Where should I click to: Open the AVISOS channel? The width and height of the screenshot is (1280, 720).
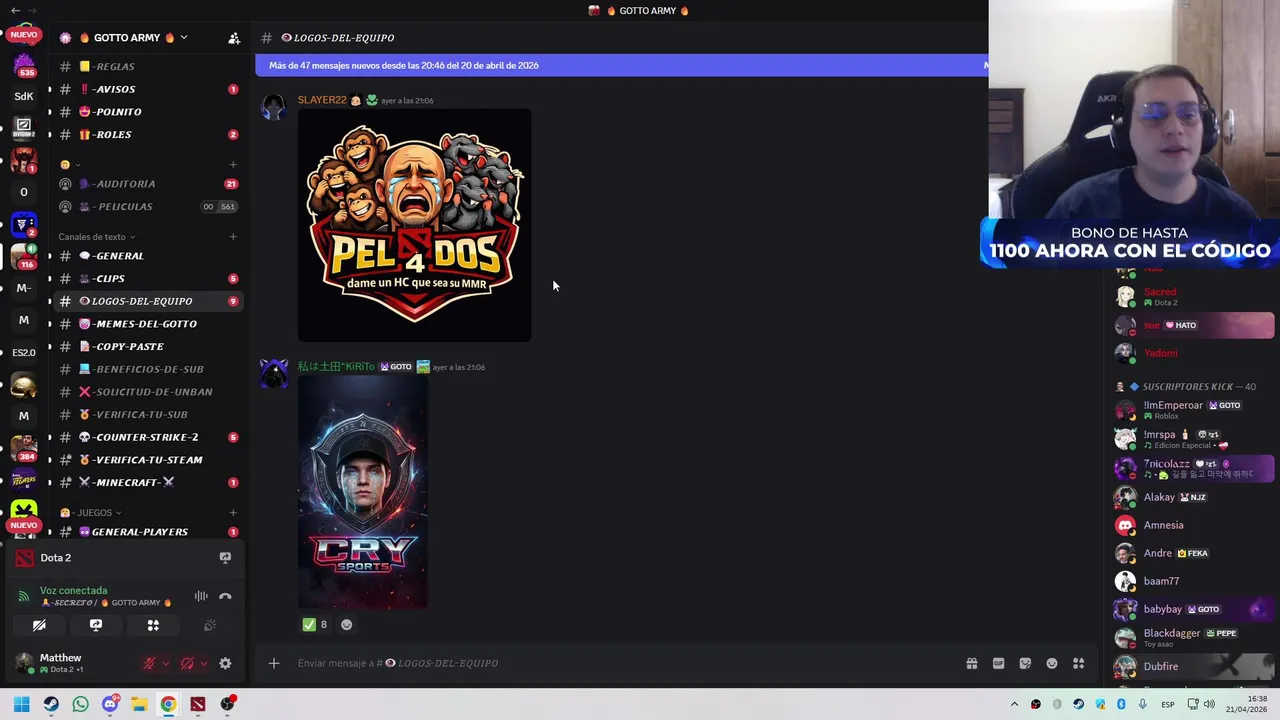[148, 89]
